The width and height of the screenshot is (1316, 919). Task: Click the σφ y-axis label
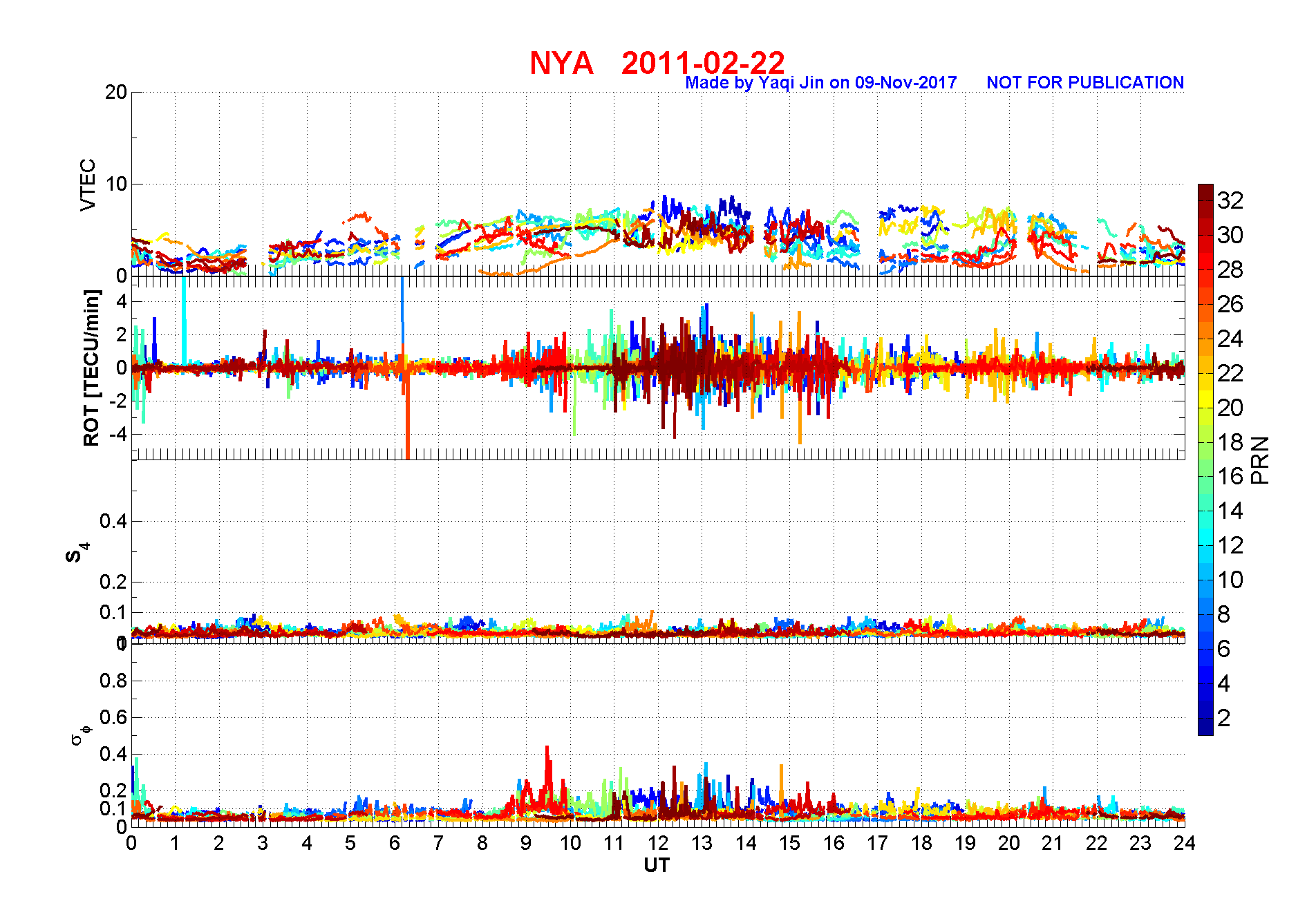[x=80, y=734]
